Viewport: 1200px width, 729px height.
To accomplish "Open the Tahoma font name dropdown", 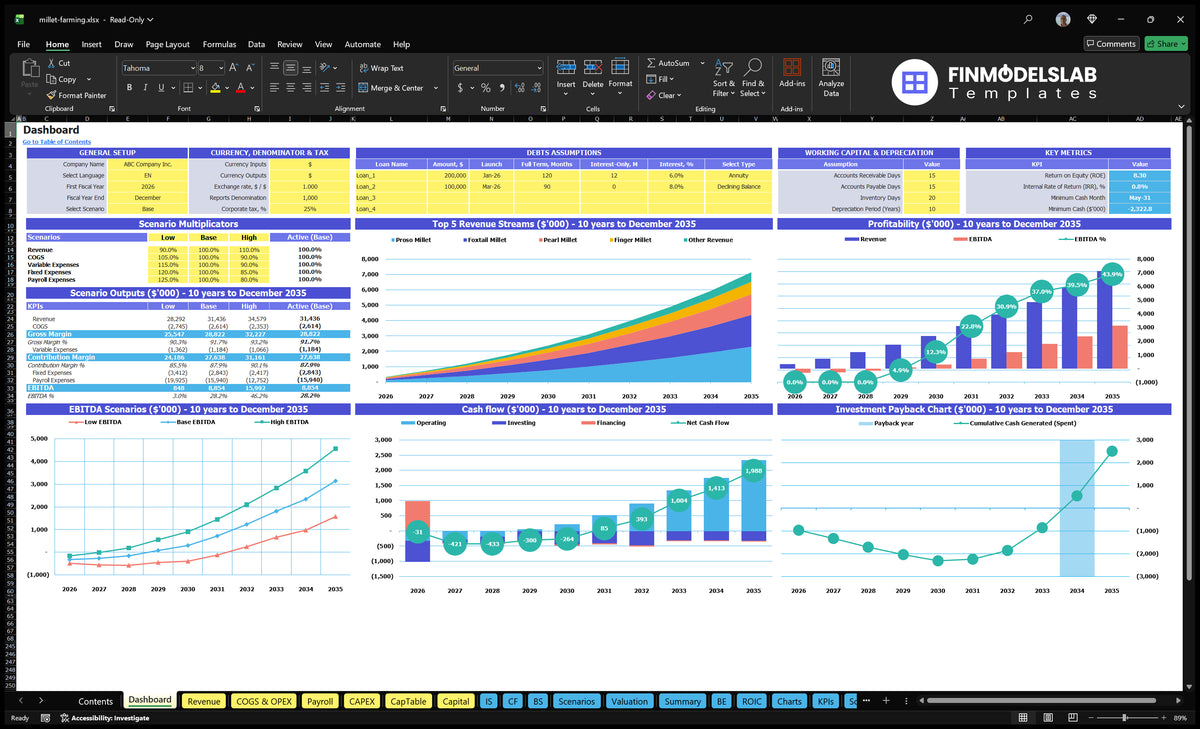I will [x=191, y=68].
